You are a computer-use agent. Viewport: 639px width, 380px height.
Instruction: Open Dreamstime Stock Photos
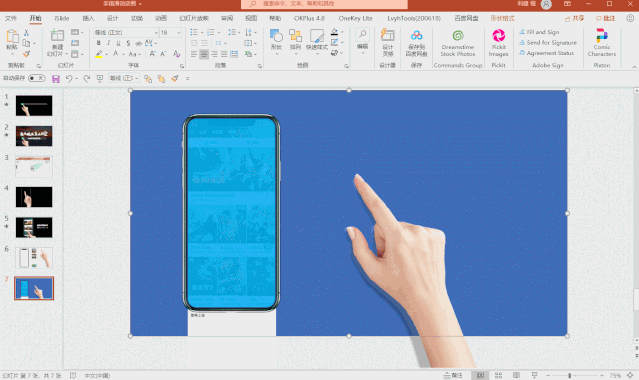pyautogui.click(x=458, y=43)
